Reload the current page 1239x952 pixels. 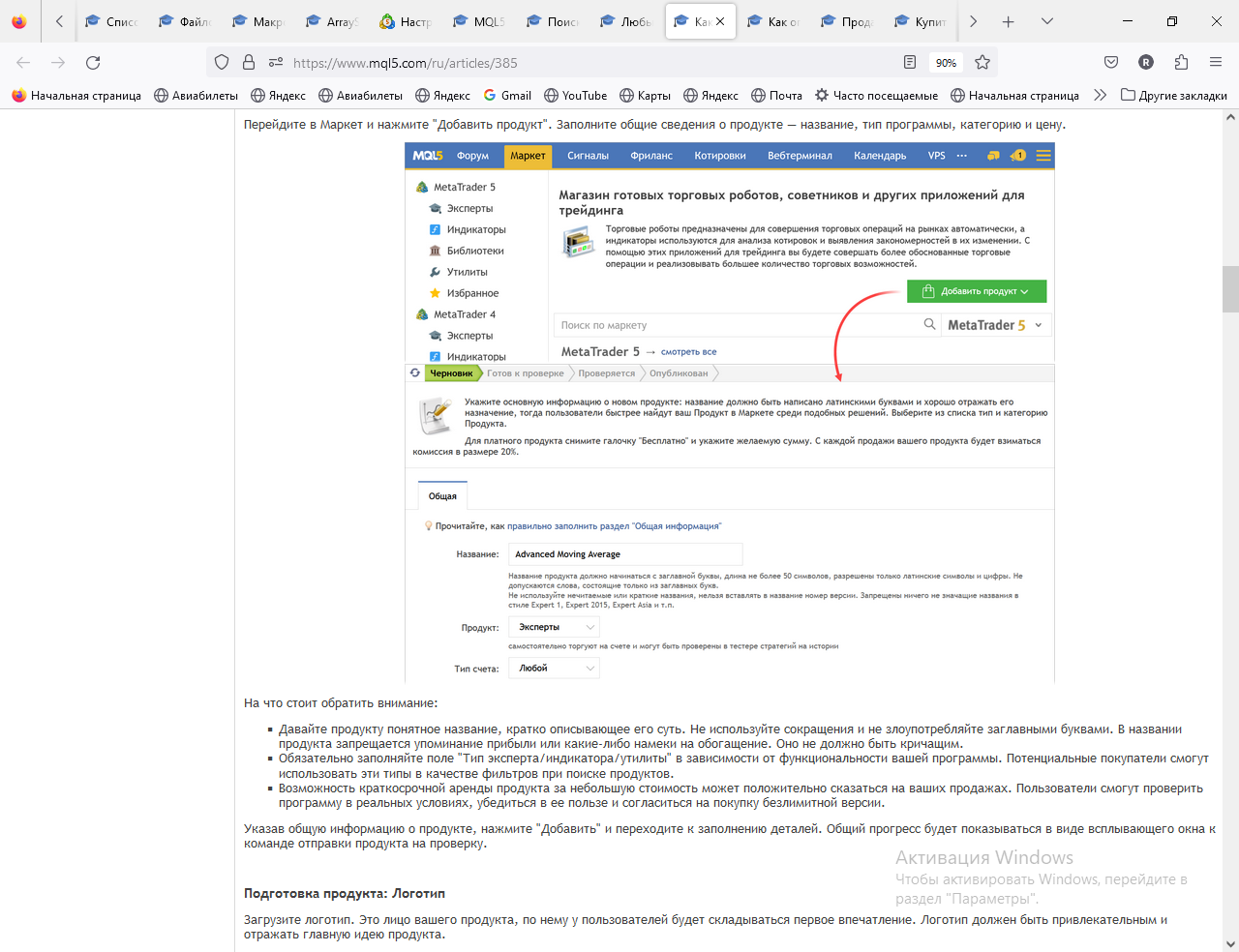tap(93, 63)
